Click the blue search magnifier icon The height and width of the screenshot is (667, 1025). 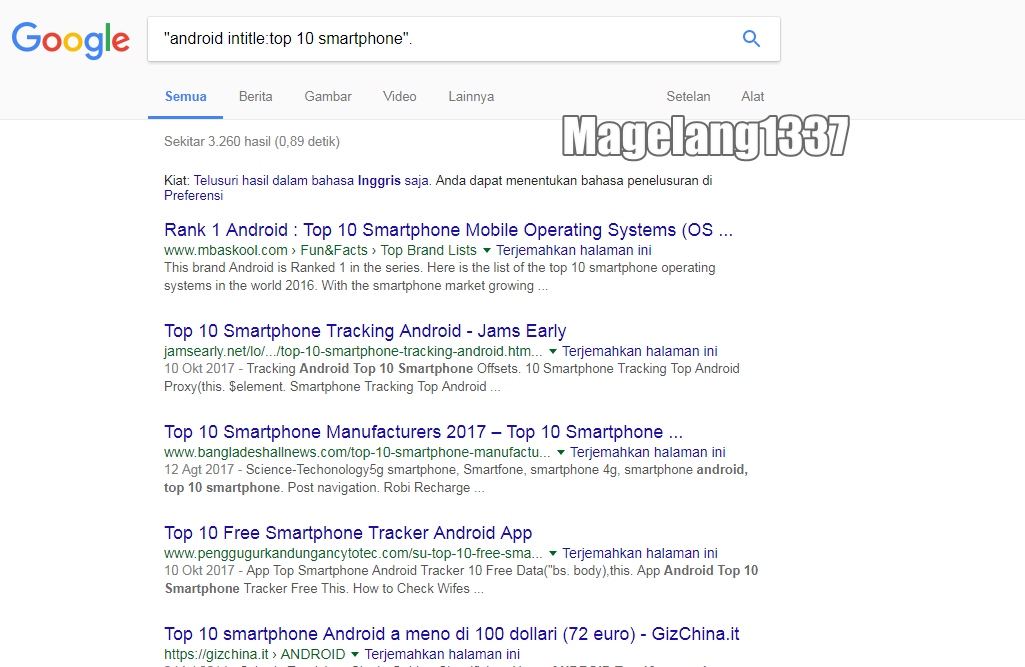click(x=751, y=39)
